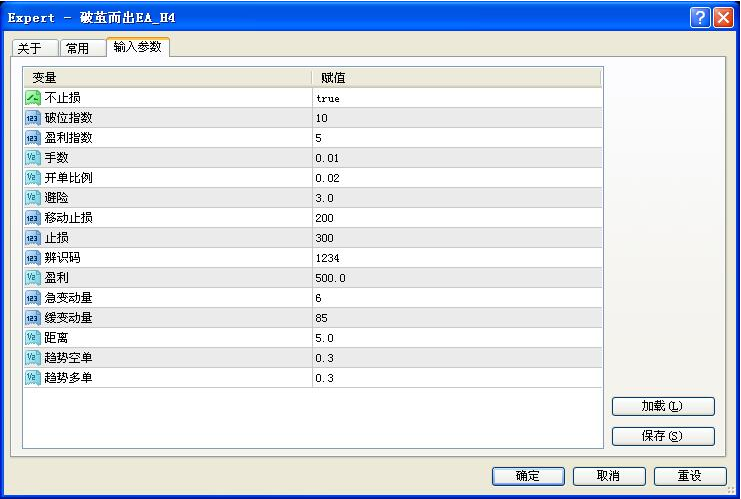Click the 开单比例 variable name
The image size is (741, 499).
coord(69,178)
